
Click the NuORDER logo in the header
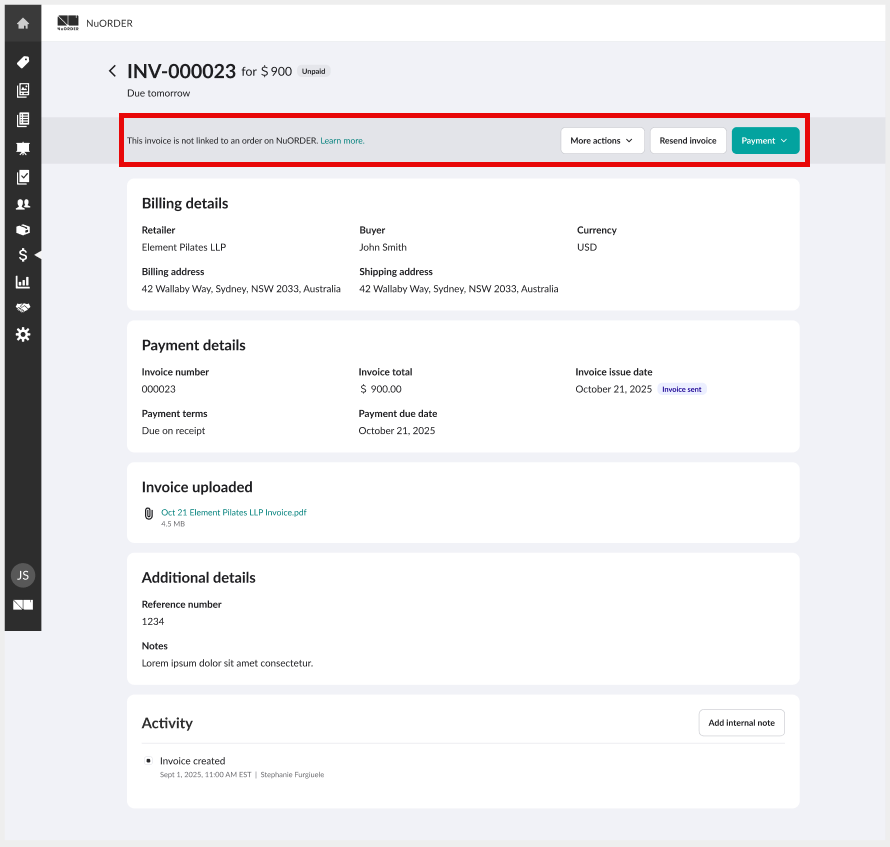(68, 23)
